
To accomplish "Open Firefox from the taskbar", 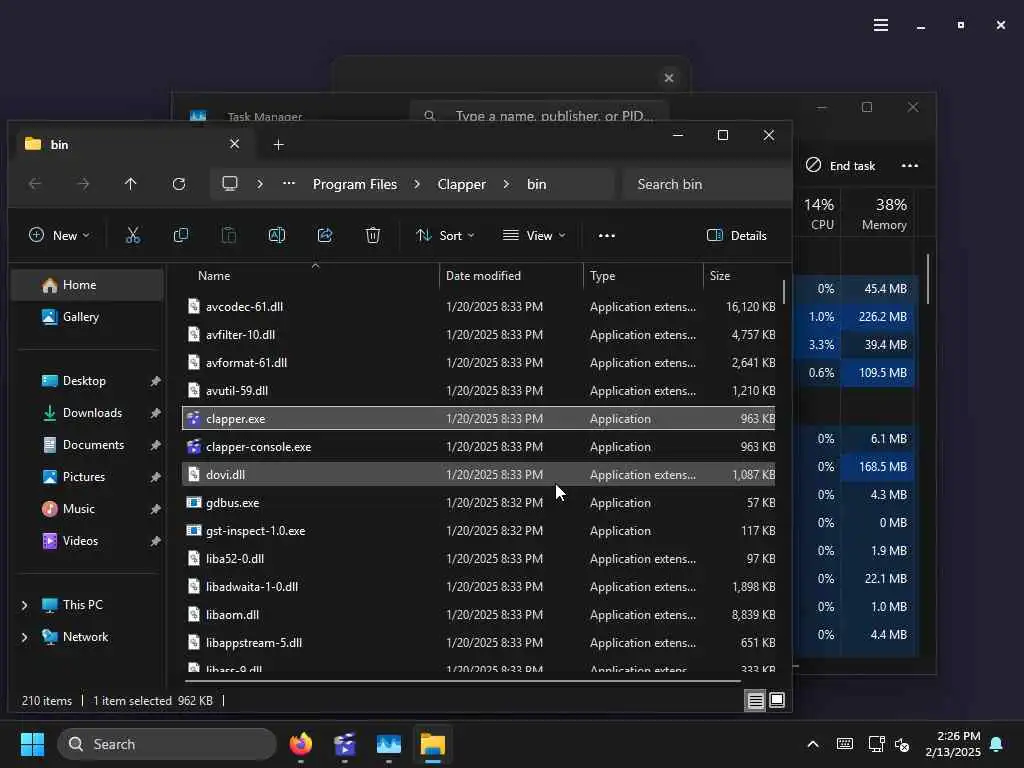I will pos(301,744).
